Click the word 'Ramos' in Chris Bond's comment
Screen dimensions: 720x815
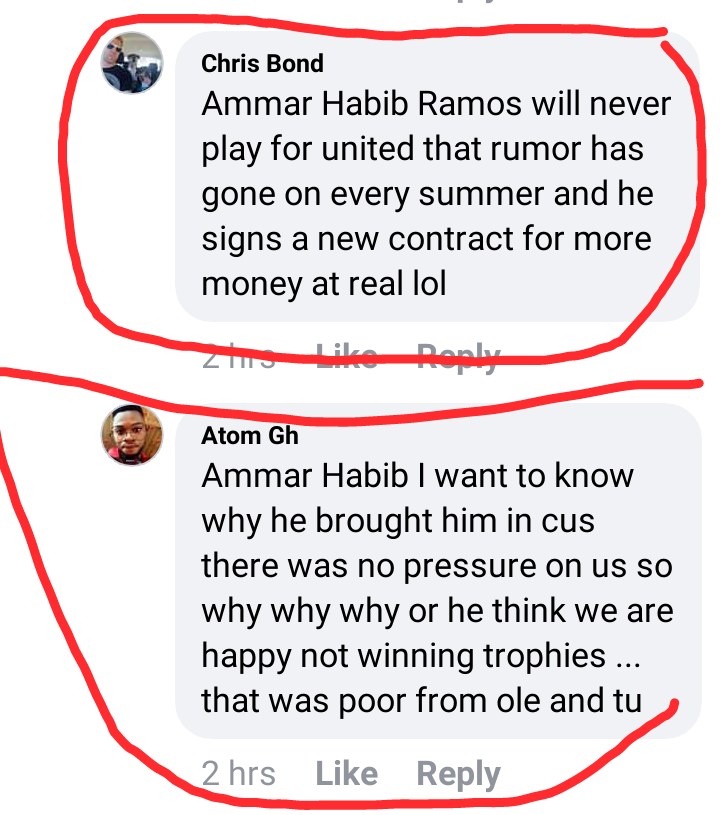click(469, 103)
